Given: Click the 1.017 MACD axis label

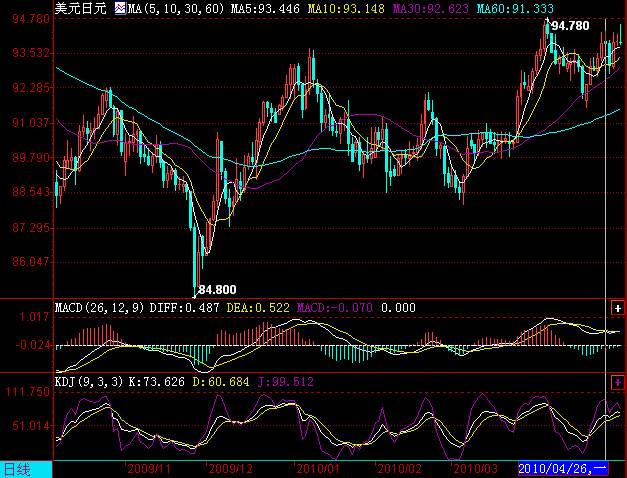Looking at the screenshot, I should tap(35, 317).
